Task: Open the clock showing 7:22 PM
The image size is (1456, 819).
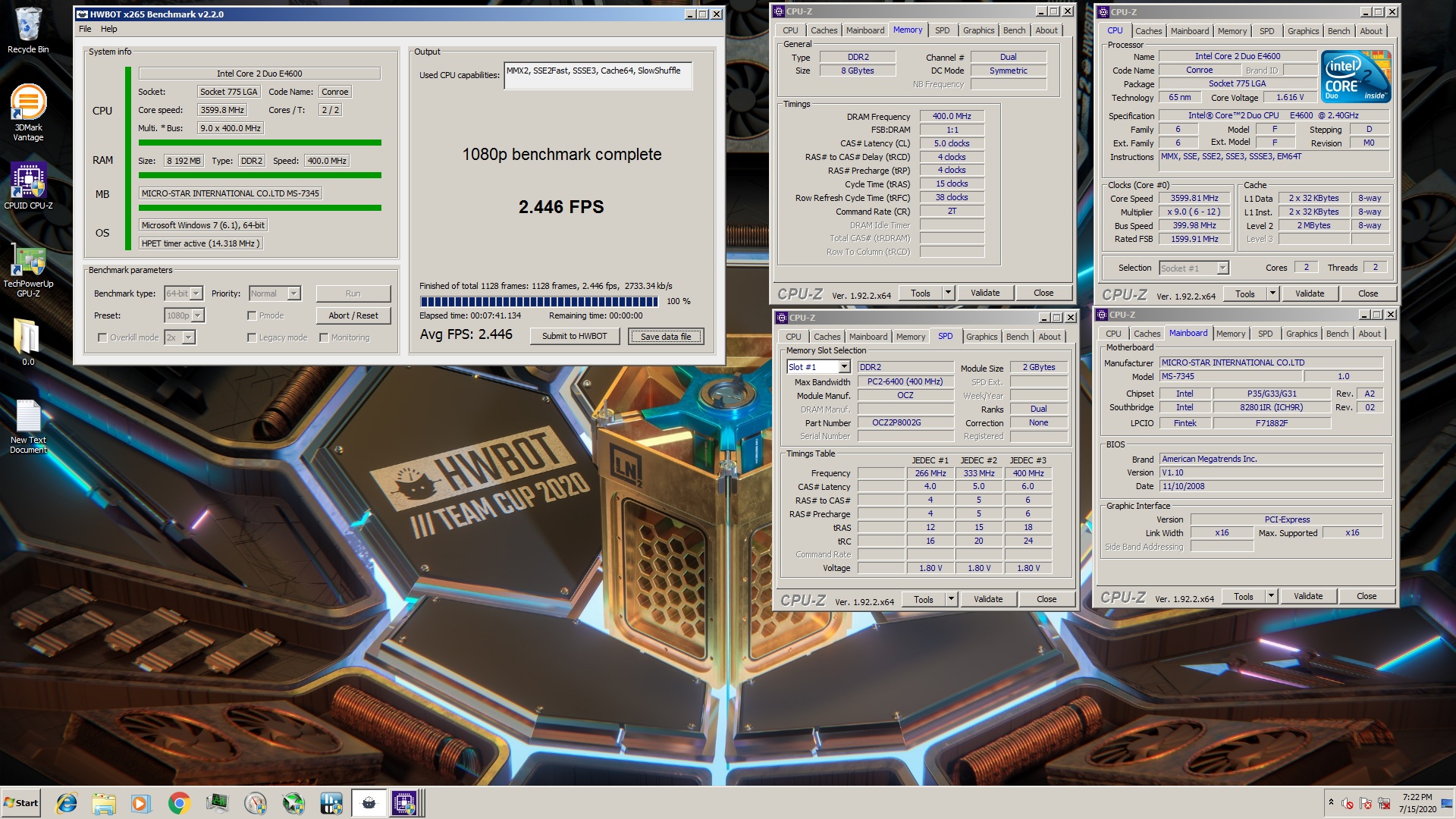Action: [1417, 803]
